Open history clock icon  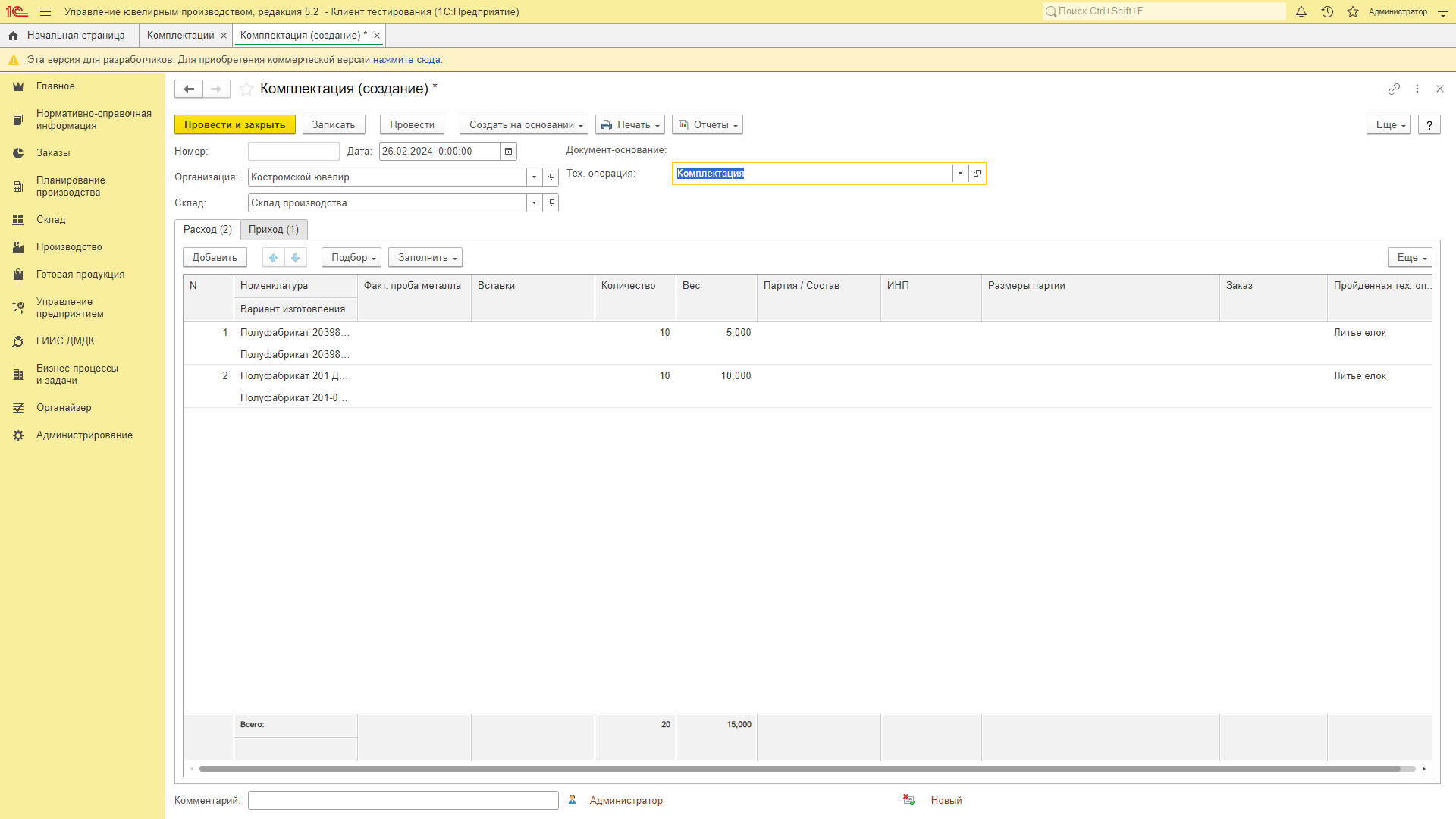[1327, 11]
